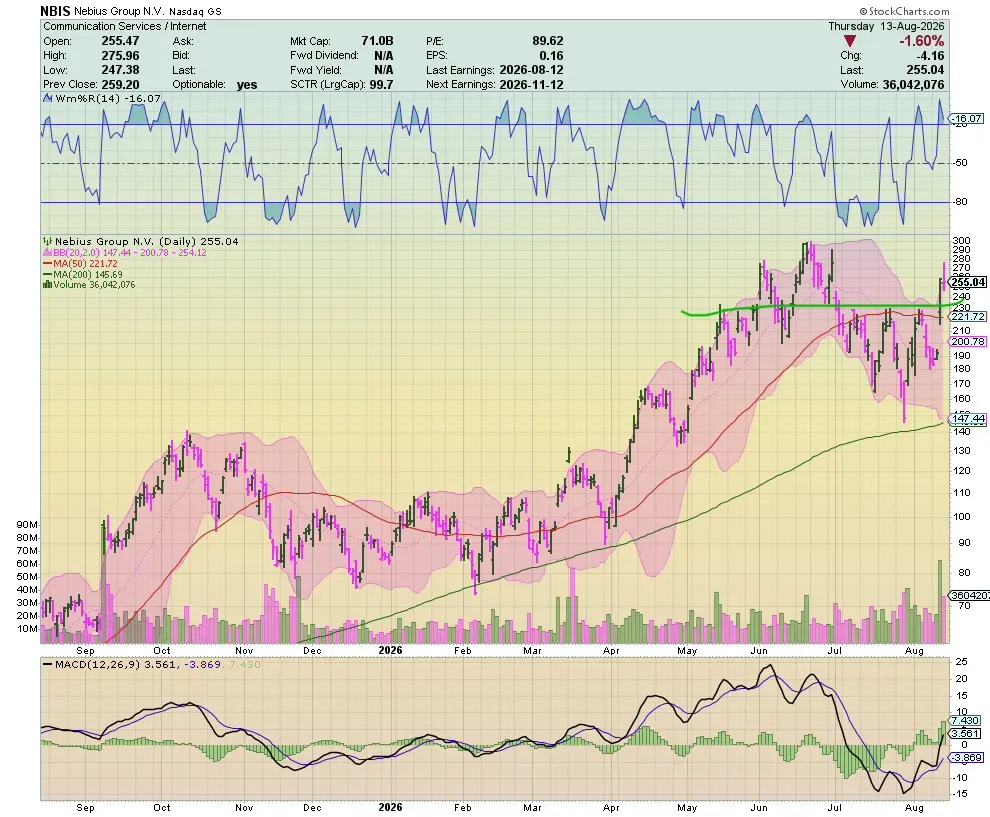This screenshot has width=990, height=817.
Task: Click the -3.869 signal line tag
Action: (966, 757)
